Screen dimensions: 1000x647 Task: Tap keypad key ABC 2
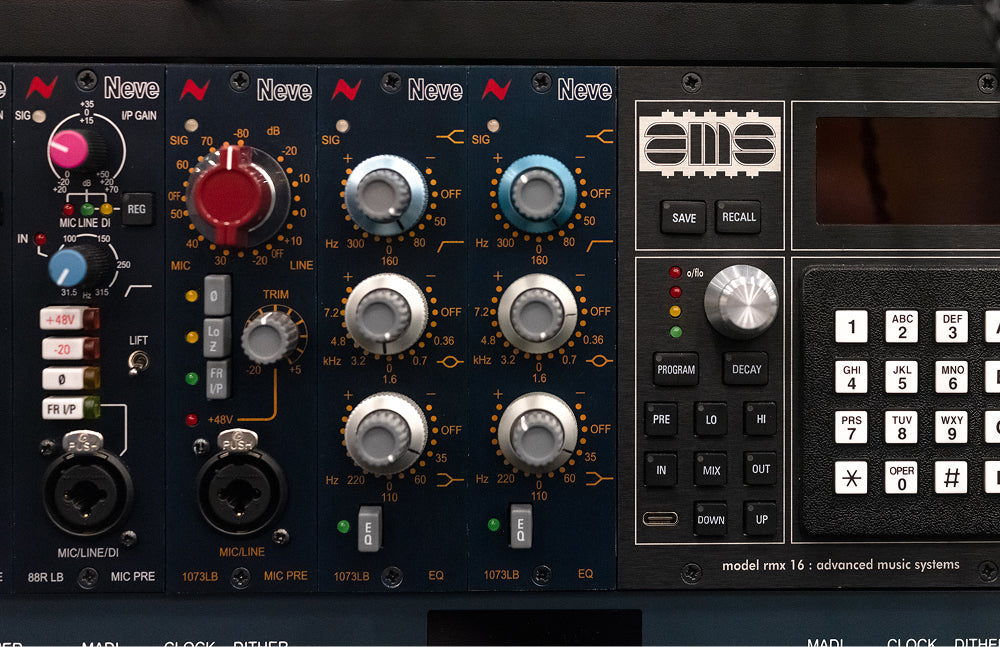pyautogui.click(x=902, y=327)
